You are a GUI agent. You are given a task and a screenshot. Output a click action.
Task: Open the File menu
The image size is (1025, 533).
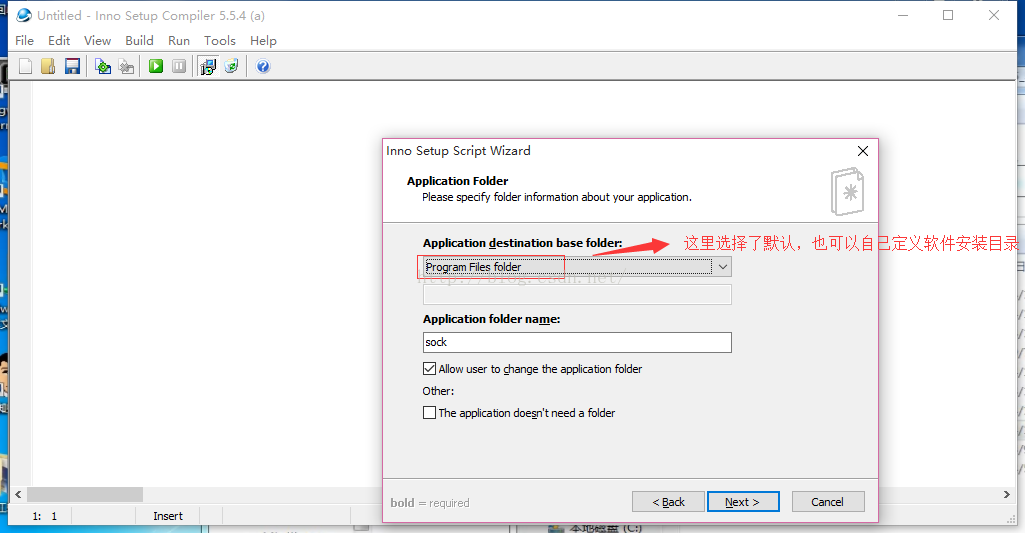(24, 41)
